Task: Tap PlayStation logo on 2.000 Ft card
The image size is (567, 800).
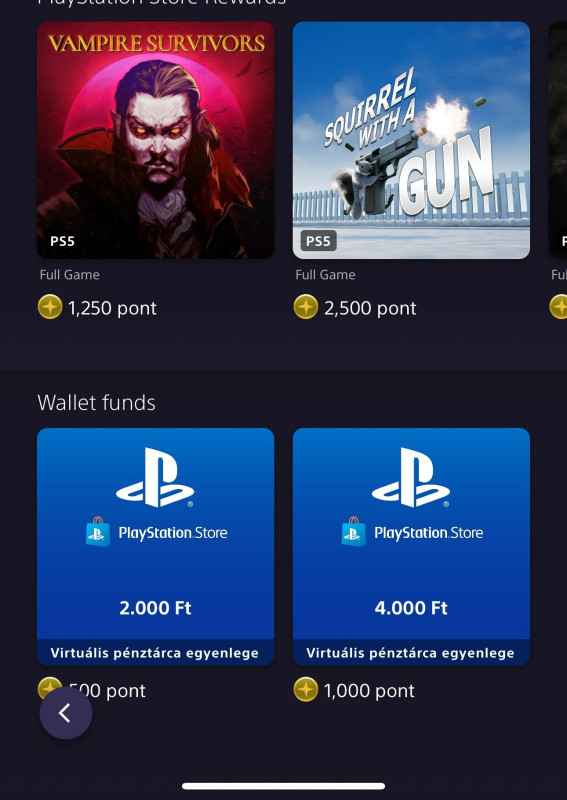Action: (x=155, y=478)
